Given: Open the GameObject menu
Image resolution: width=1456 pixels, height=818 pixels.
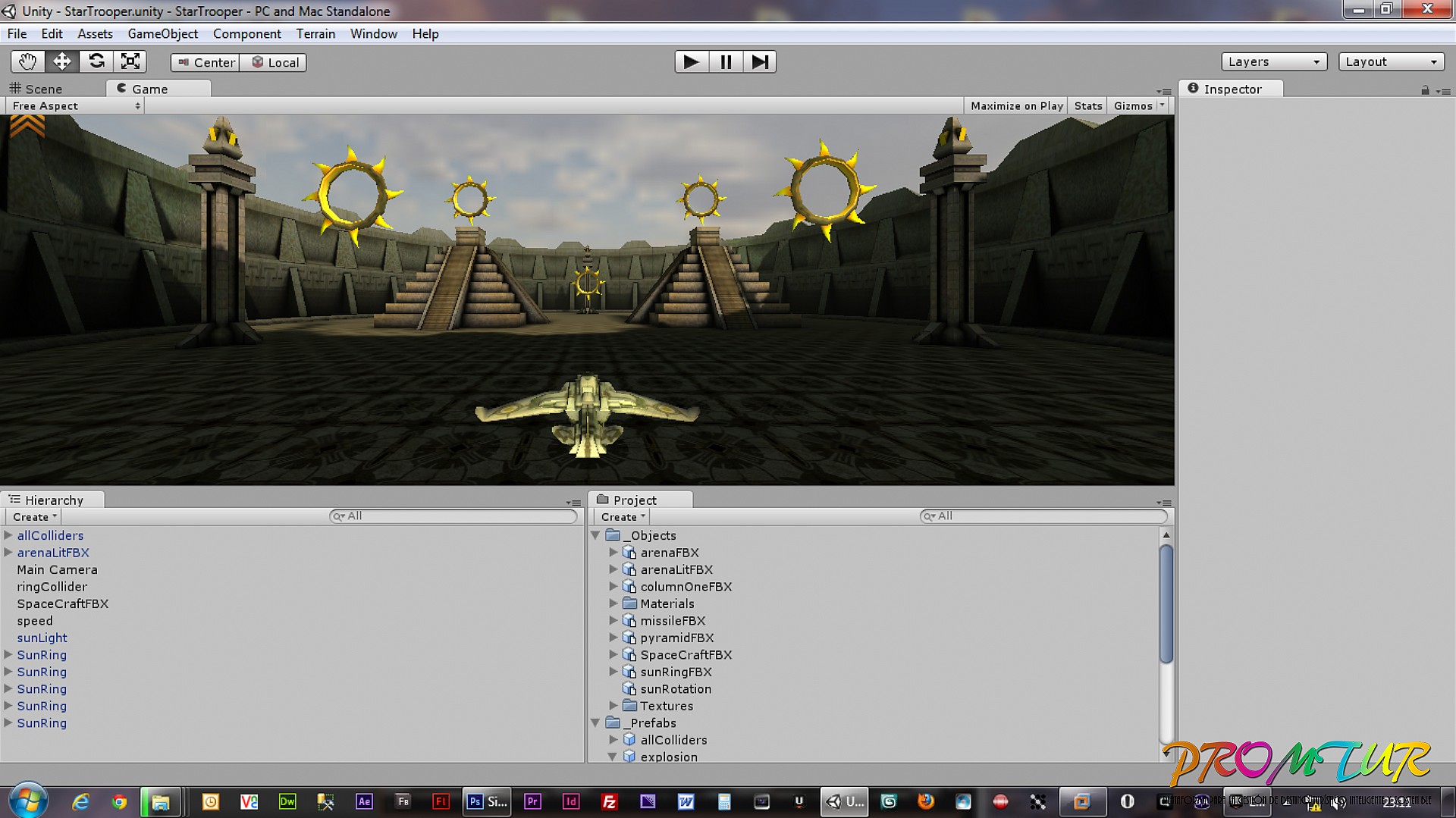Looking at the screenshot, I should click(x=162, y=34).
